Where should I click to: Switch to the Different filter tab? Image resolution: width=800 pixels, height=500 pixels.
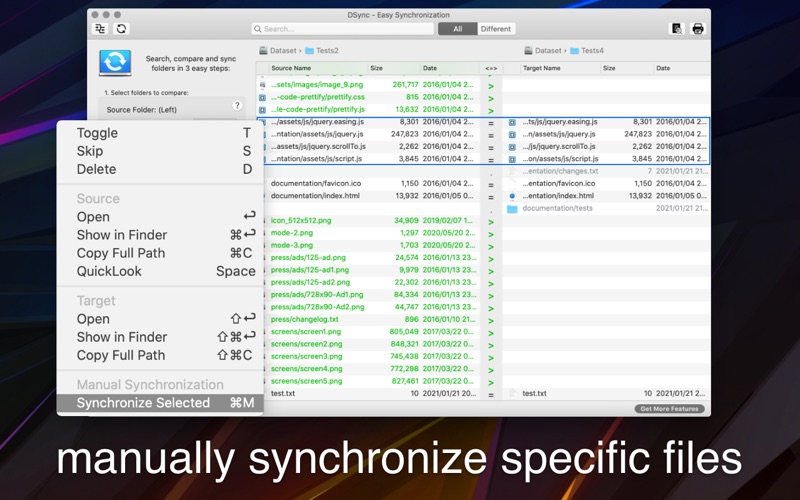(496, 29)
